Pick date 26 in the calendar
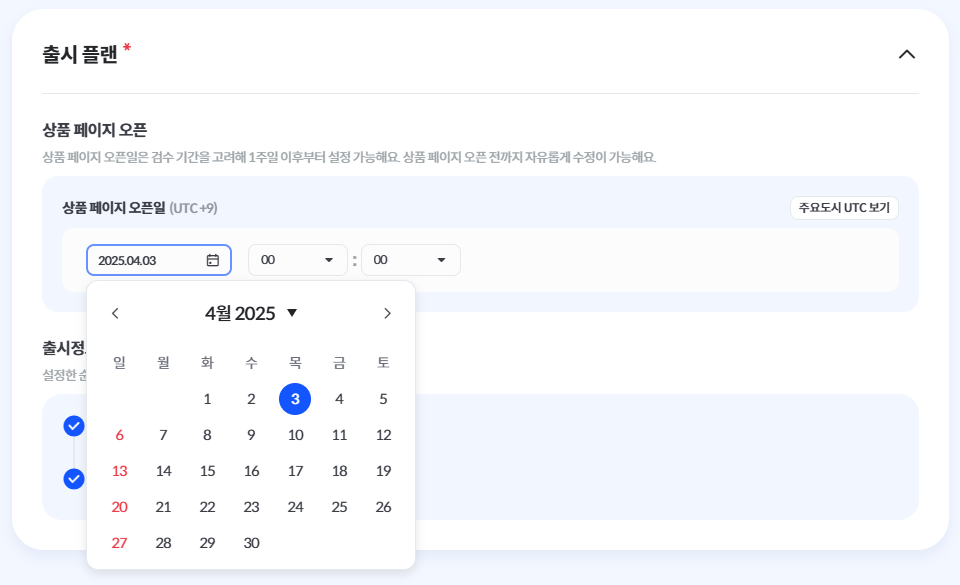The height and width of the screenshot is (585, 960). tap(383, 507)
